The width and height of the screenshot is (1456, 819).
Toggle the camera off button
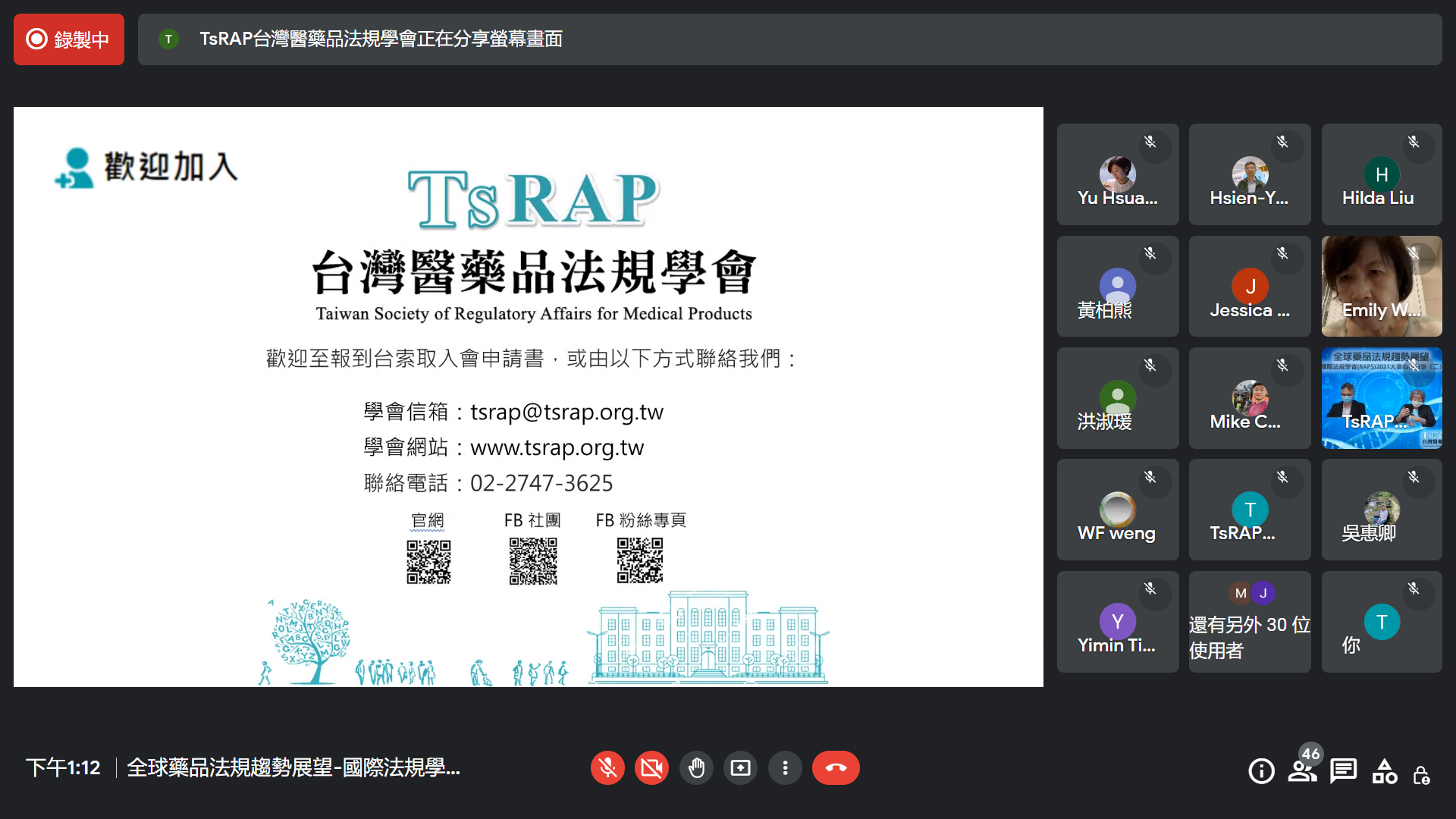(x=651, y=768)
